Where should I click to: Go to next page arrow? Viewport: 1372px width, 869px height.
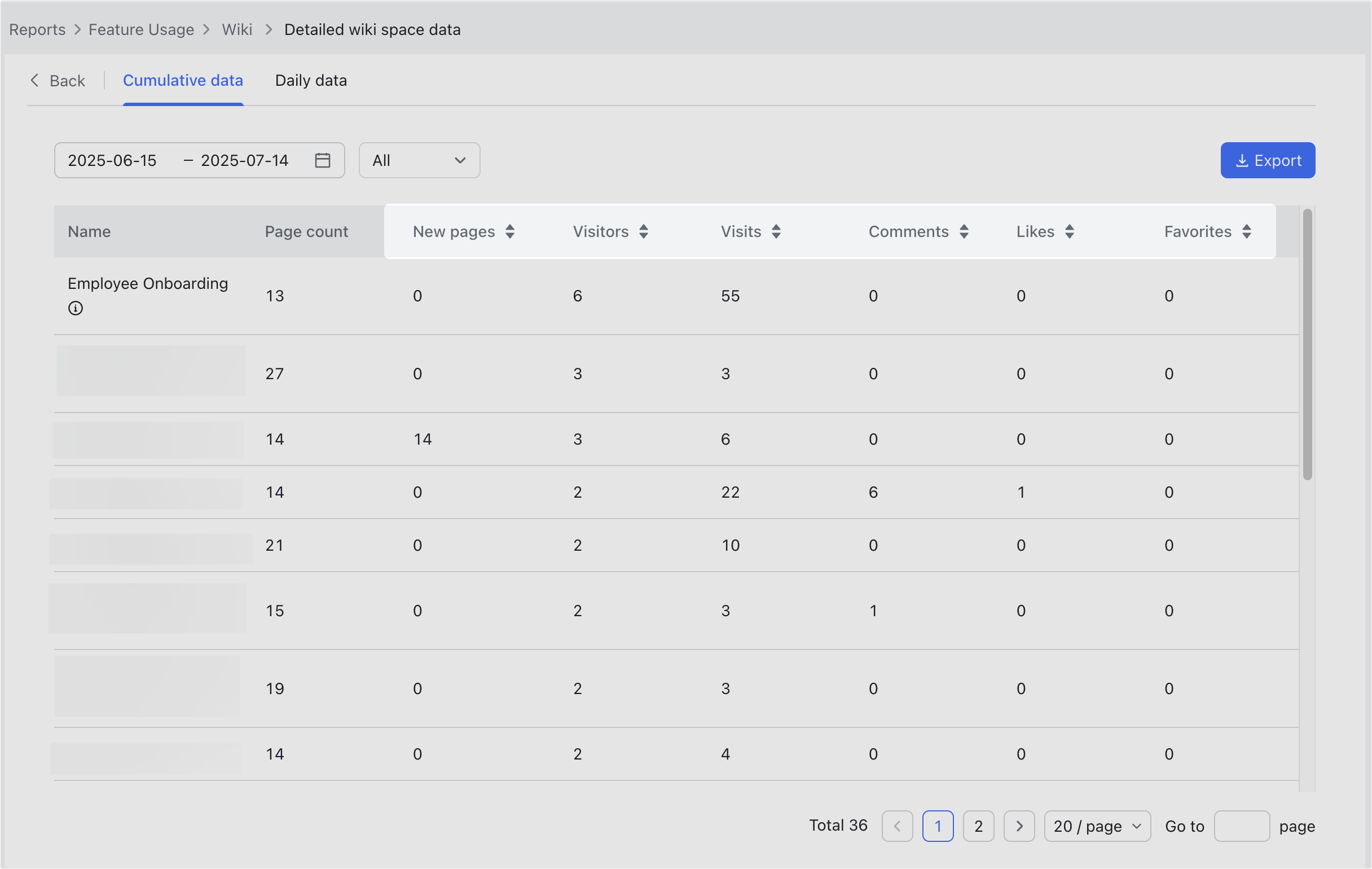1019,826
